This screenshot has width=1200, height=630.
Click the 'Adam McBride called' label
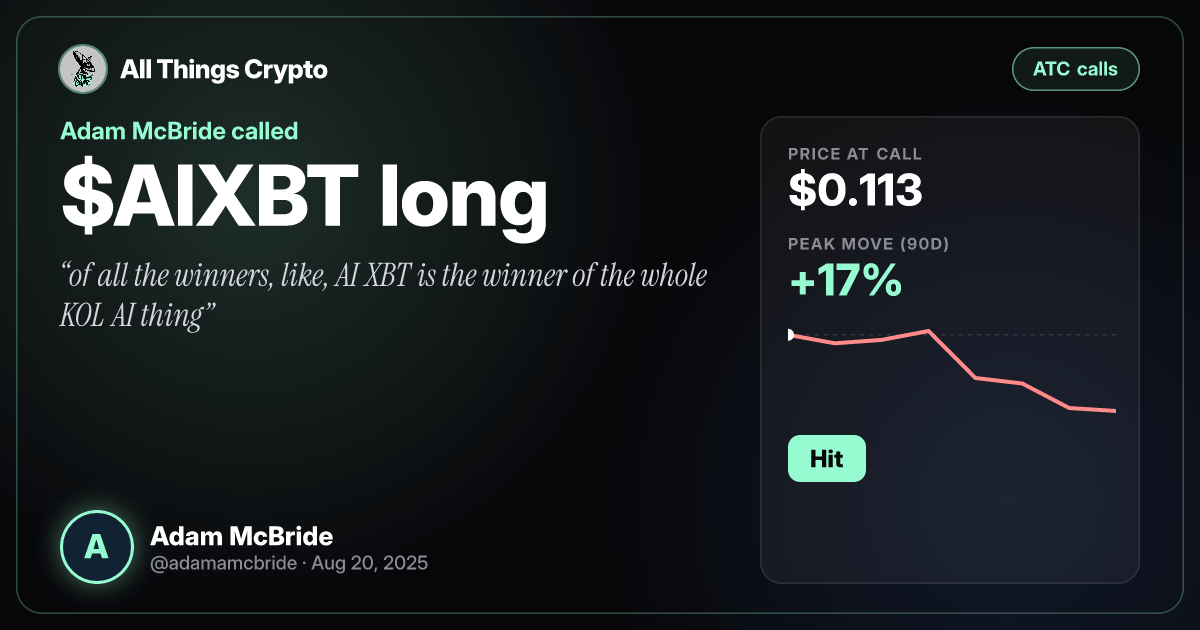[x=179, y=130]
